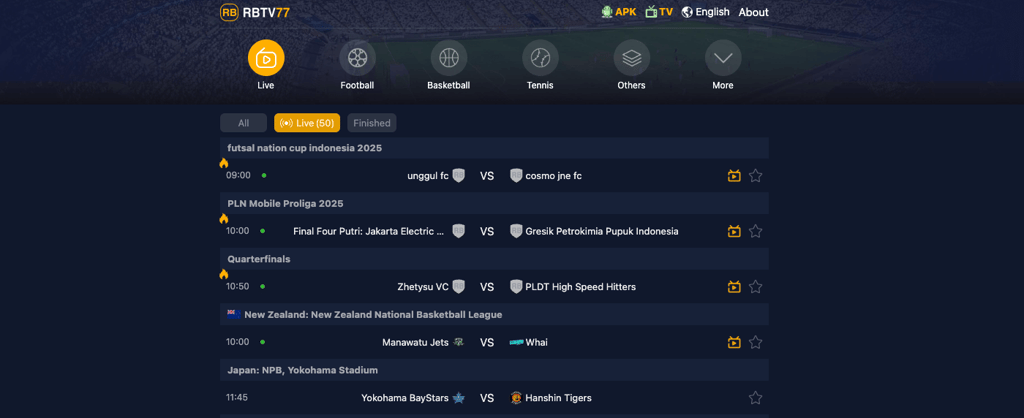1024x418 pixels.
Task: Select the Tennis category icon
Action: (x=540, y=58)
